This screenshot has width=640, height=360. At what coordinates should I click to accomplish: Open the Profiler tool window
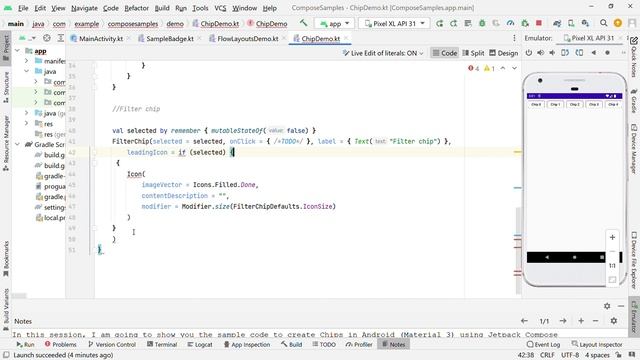click(x=359, y=344)
